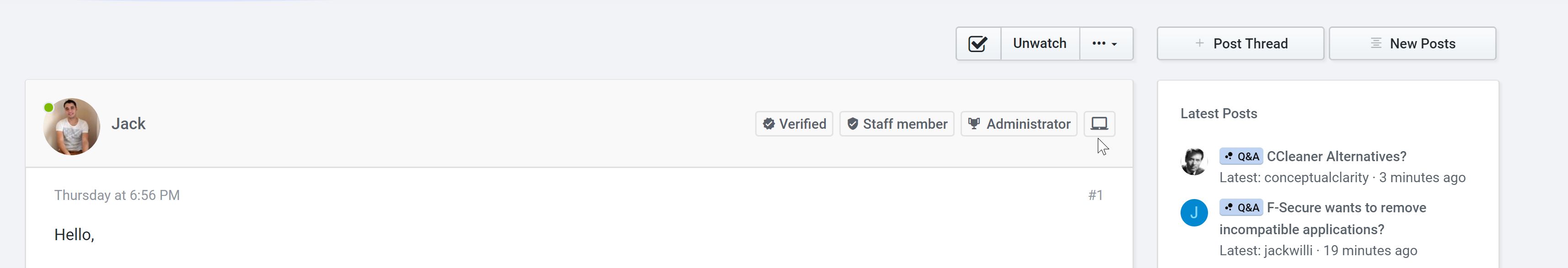Click the Thursday at 6:56 PM timestamp

tap(117, 196)
